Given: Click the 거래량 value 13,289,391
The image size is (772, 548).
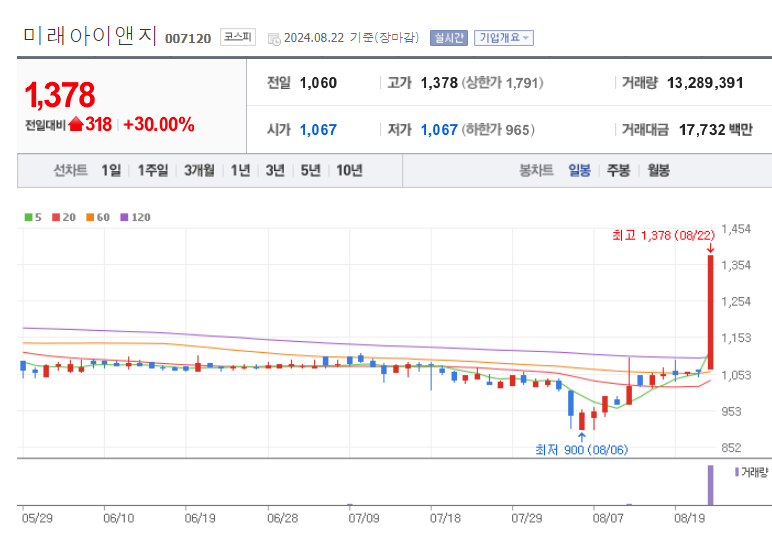Looking at the screenshot, I should 705,83.
